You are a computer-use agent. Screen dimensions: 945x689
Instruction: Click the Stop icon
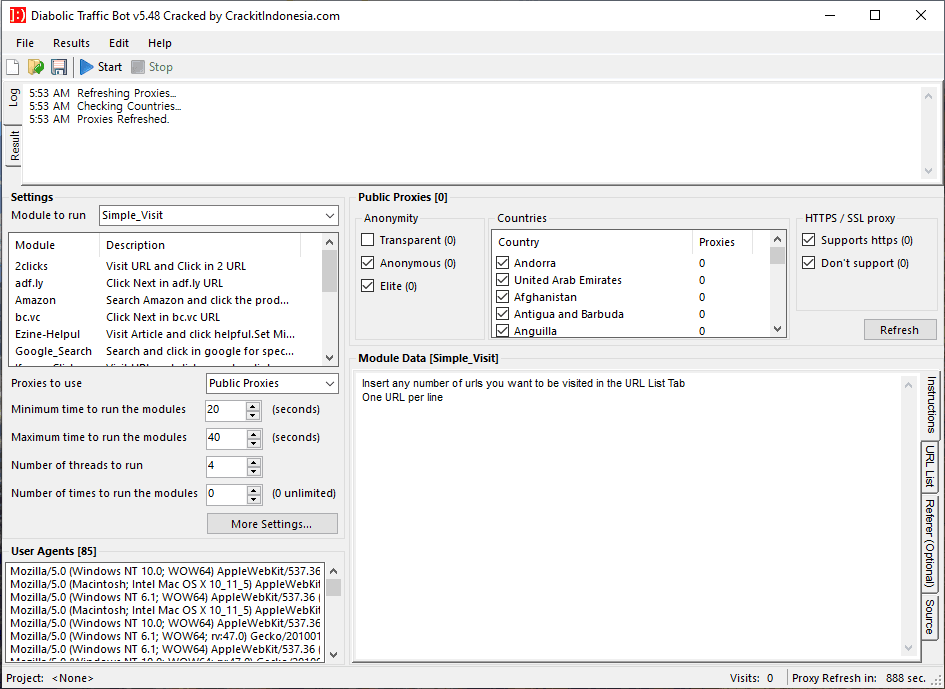click(137, 67)
